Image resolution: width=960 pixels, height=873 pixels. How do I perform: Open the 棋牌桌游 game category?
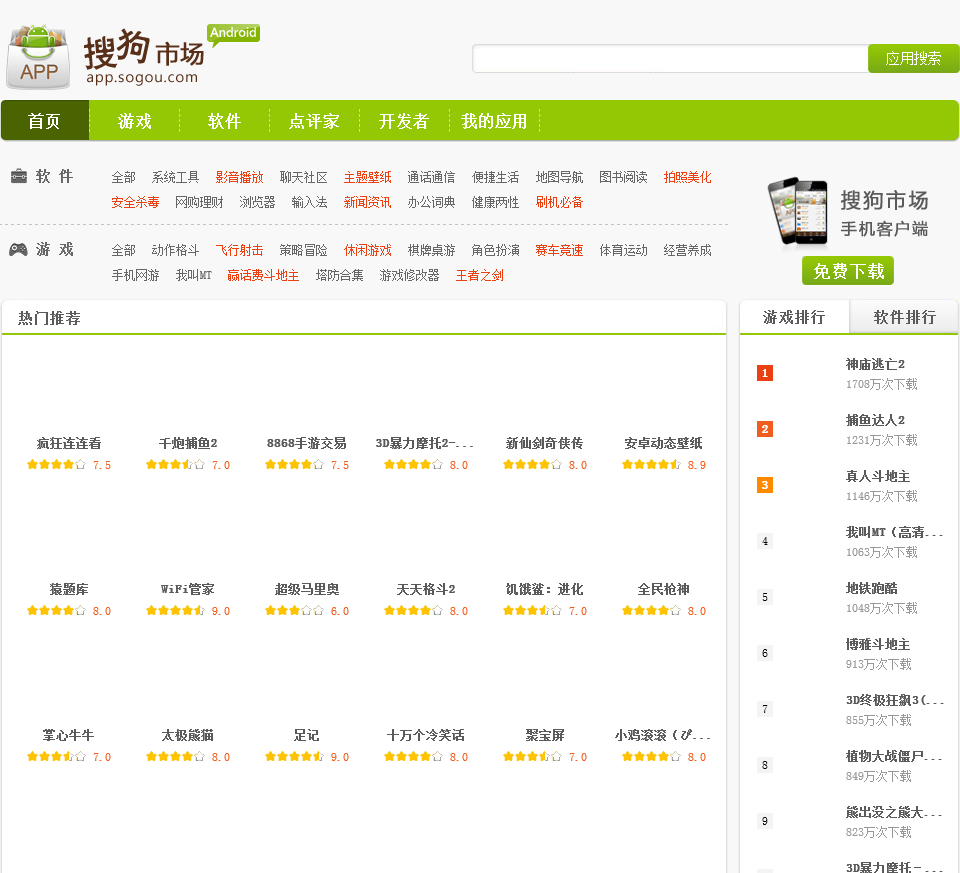click(x=432, y=250)
